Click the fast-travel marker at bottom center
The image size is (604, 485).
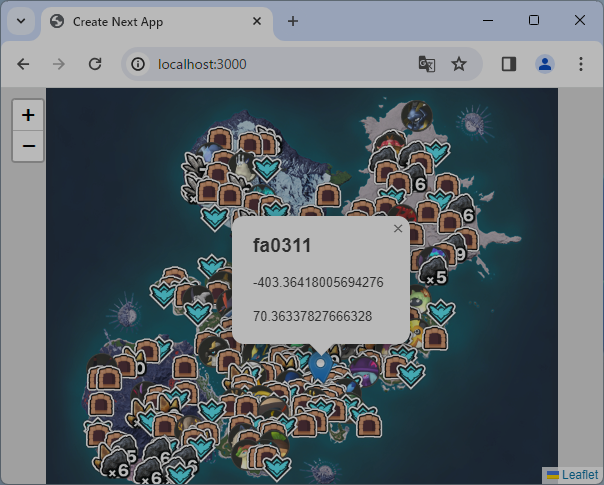[276, 467]
